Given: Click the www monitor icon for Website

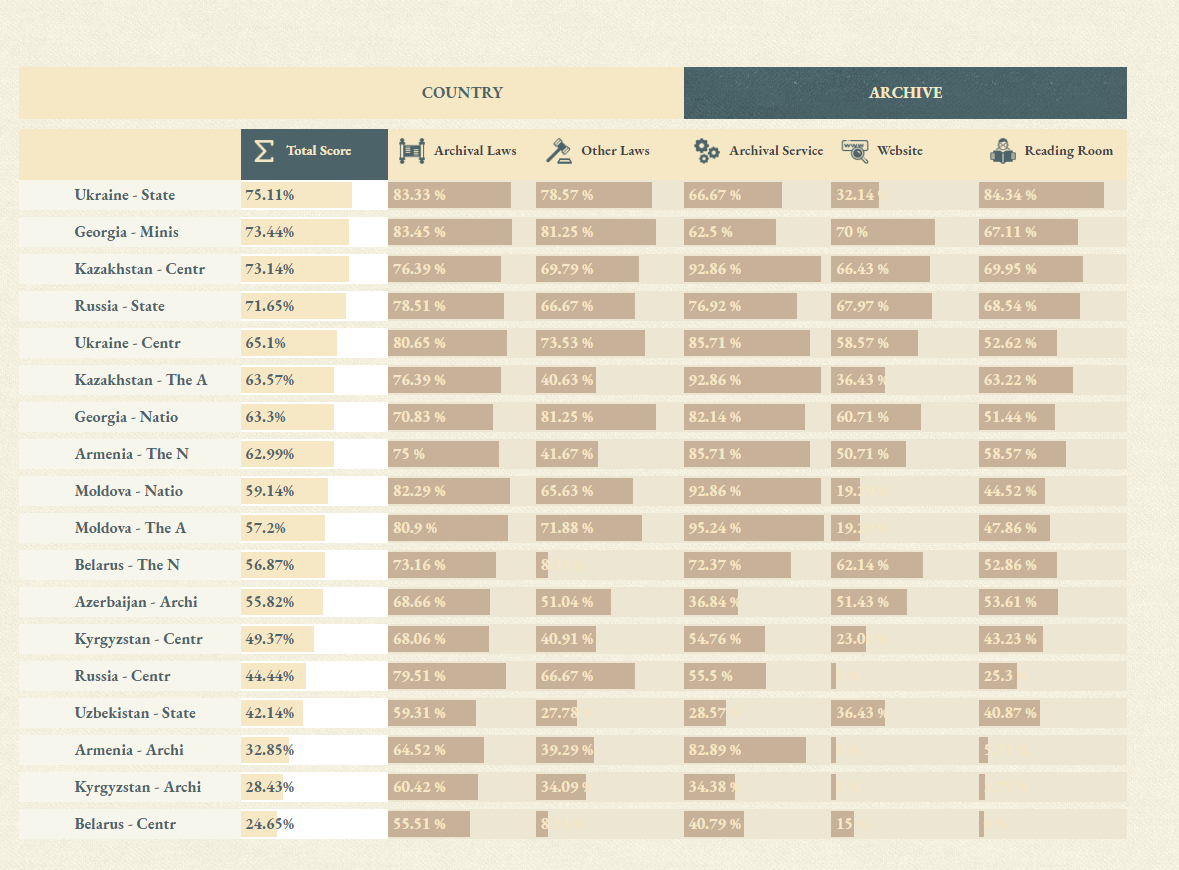Looking at the screenshot, I should click(x=855, y=151).
